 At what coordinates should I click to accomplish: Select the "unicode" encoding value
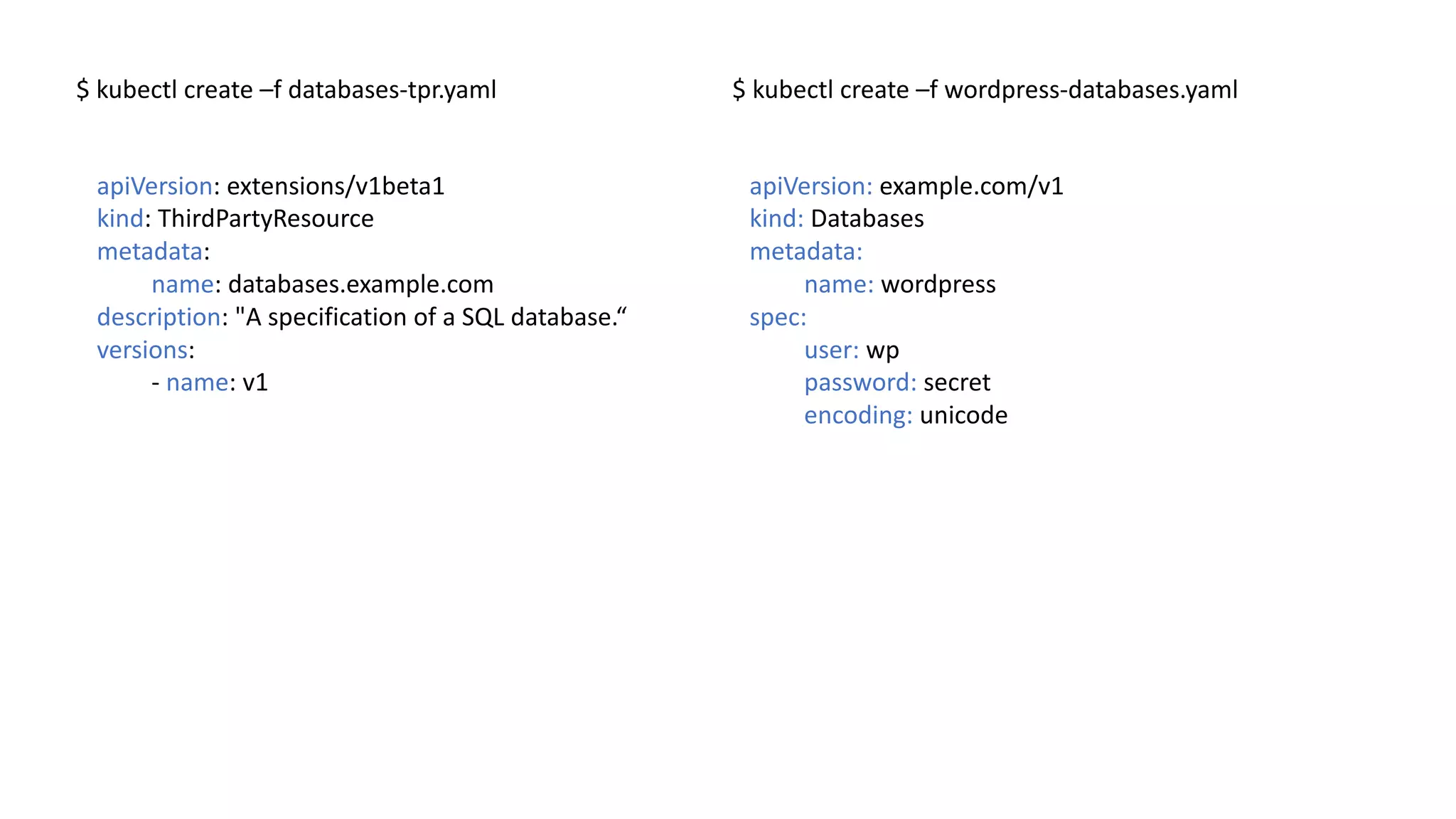(963, 415)
